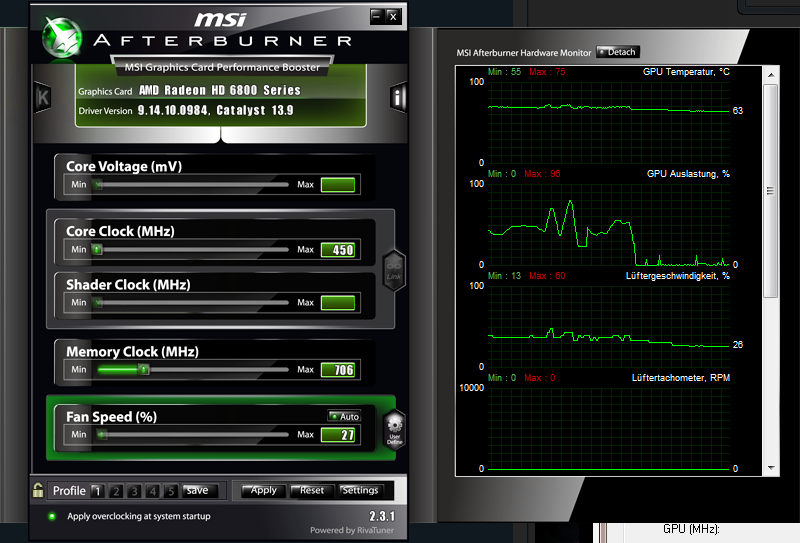Select profile slot 2
The image size is (800, 543).
(116, 491)
